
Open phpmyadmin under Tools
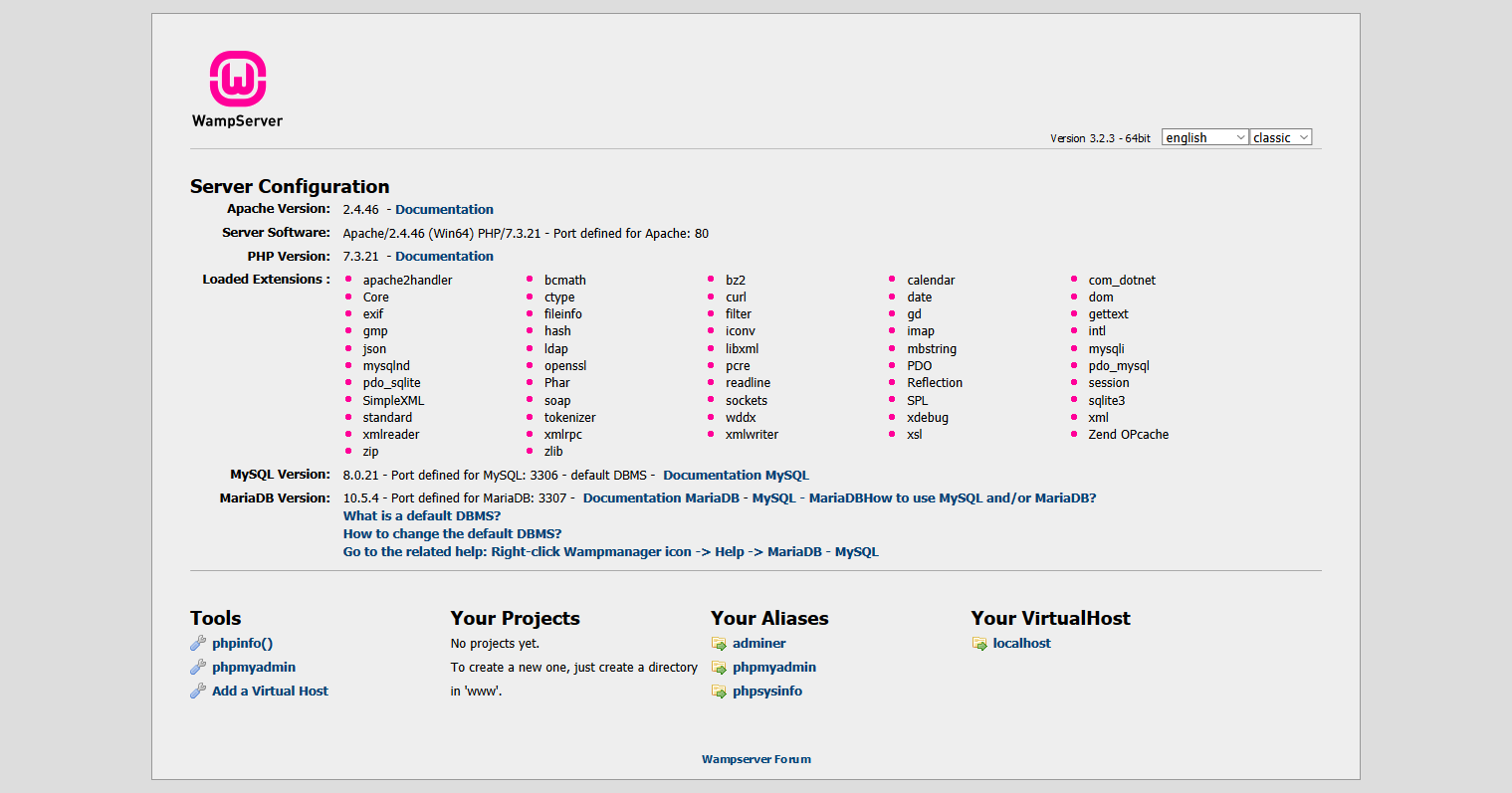(254, 668)
